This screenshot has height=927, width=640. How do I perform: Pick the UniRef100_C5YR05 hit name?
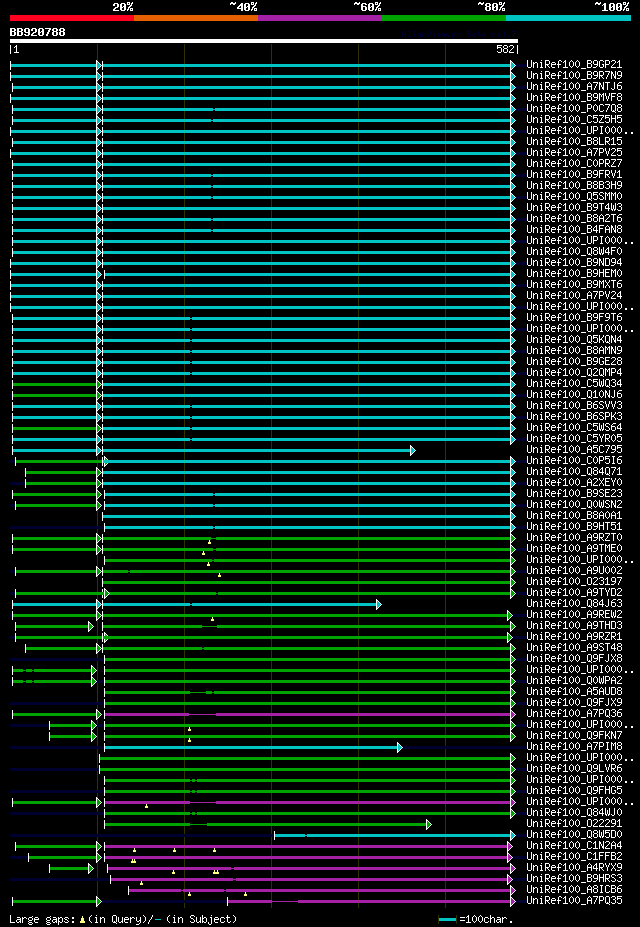pyautogui.click(x=574, y=439)
